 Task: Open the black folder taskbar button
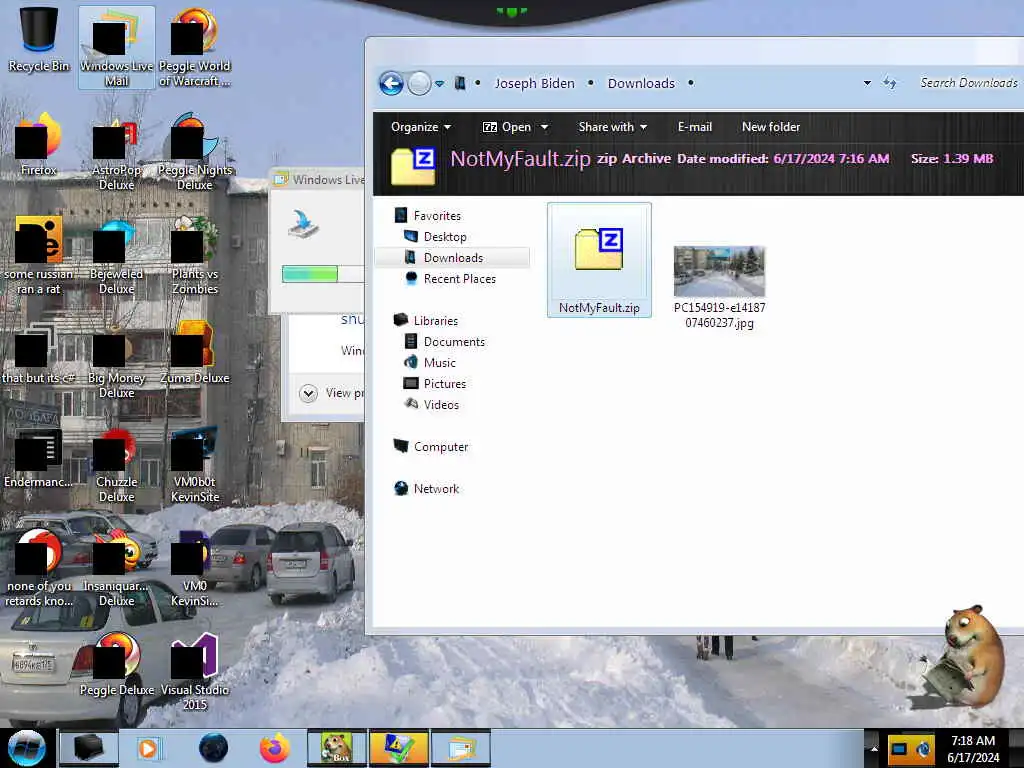89,748
